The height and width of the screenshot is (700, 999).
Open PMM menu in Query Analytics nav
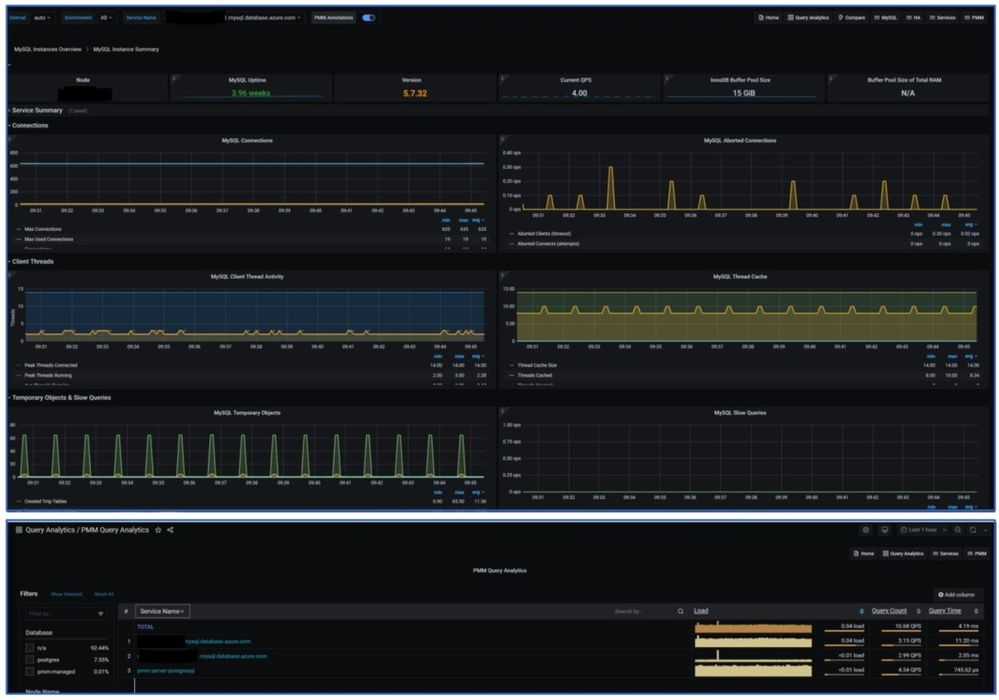point(977,554)
